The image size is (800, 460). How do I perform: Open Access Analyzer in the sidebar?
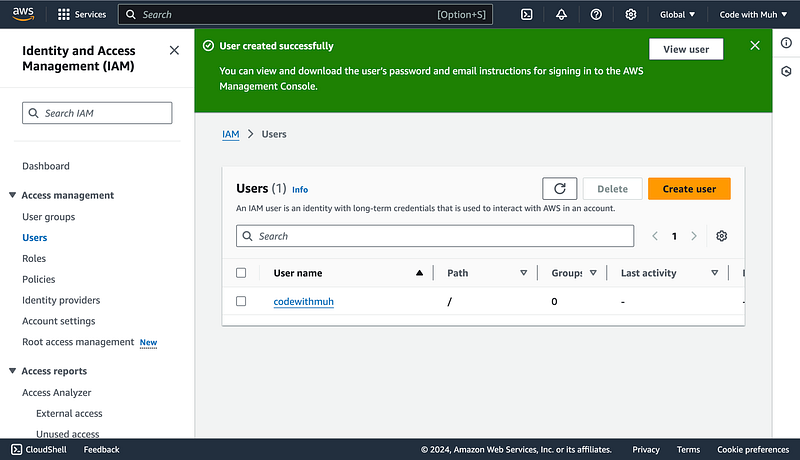tap(57, 393)
